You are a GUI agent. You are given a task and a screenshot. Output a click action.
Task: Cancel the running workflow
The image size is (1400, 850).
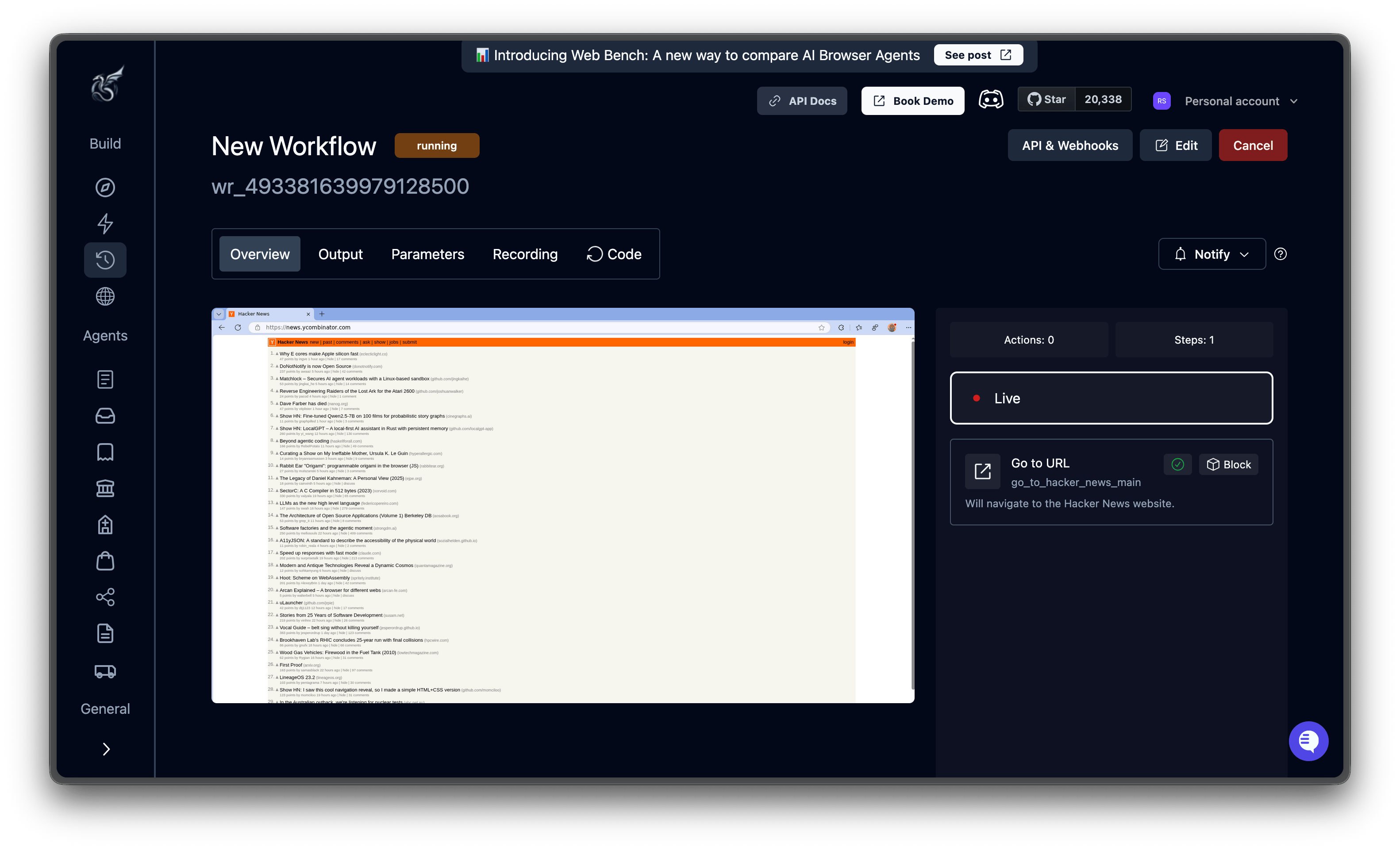point(1253,145)
